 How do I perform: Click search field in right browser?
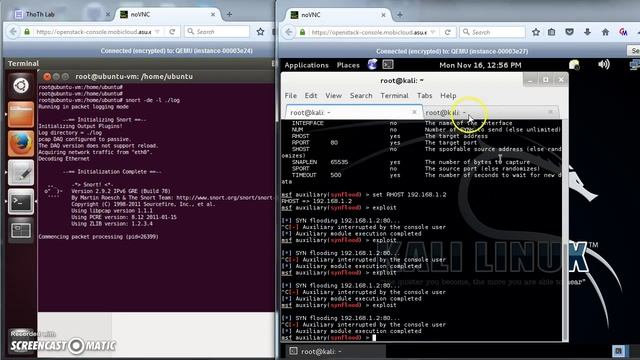492,32
